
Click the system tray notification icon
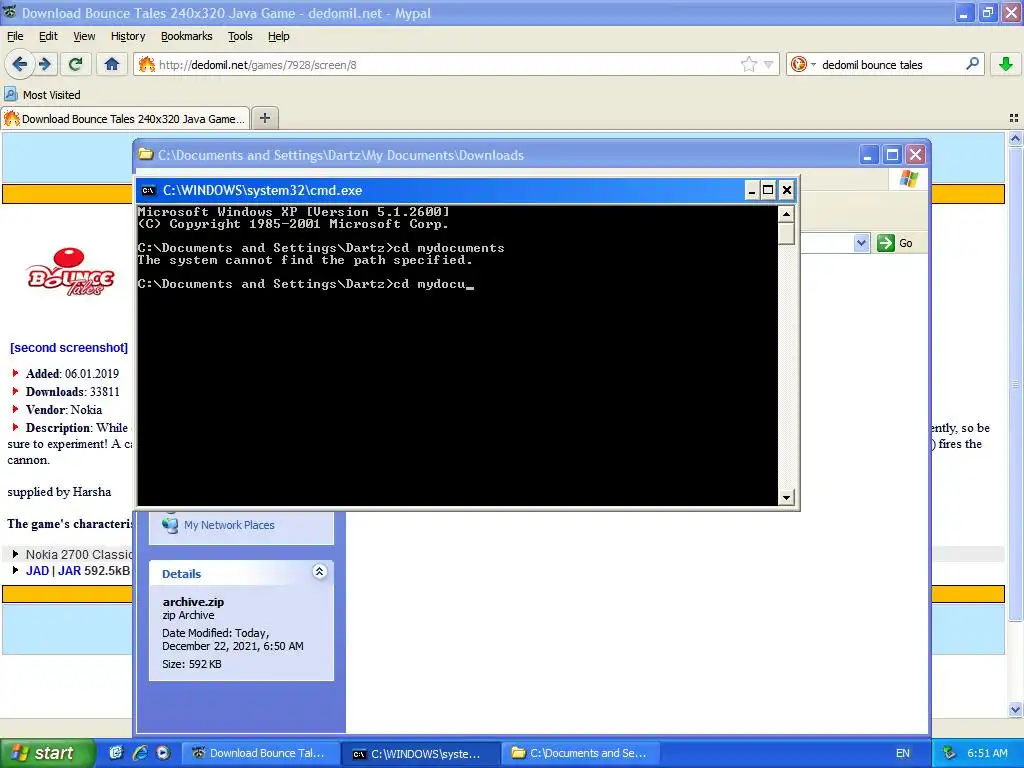950,753
